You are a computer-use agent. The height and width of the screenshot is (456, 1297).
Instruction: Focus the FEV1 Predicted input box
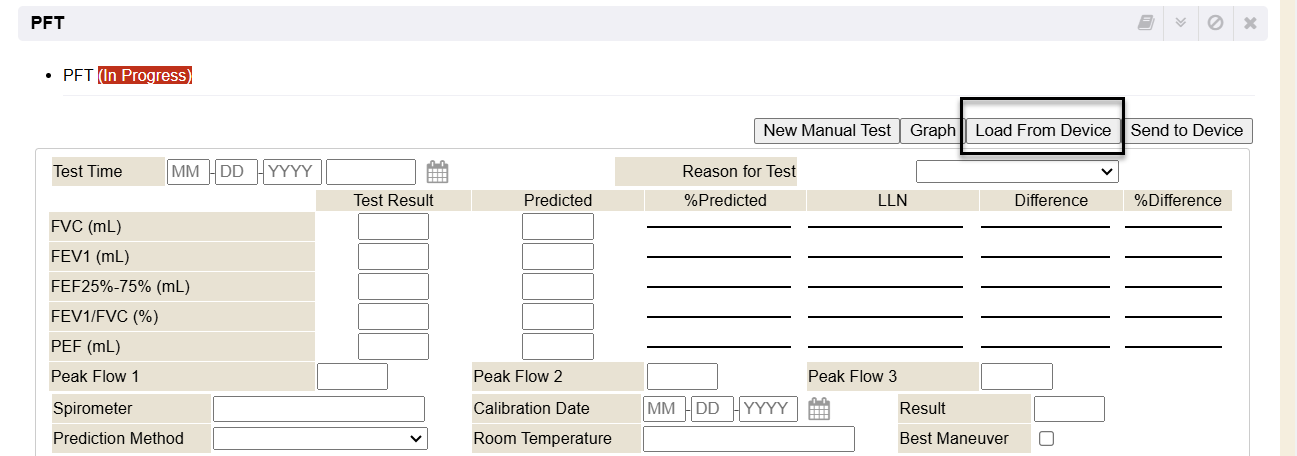(x=557, y=257)
